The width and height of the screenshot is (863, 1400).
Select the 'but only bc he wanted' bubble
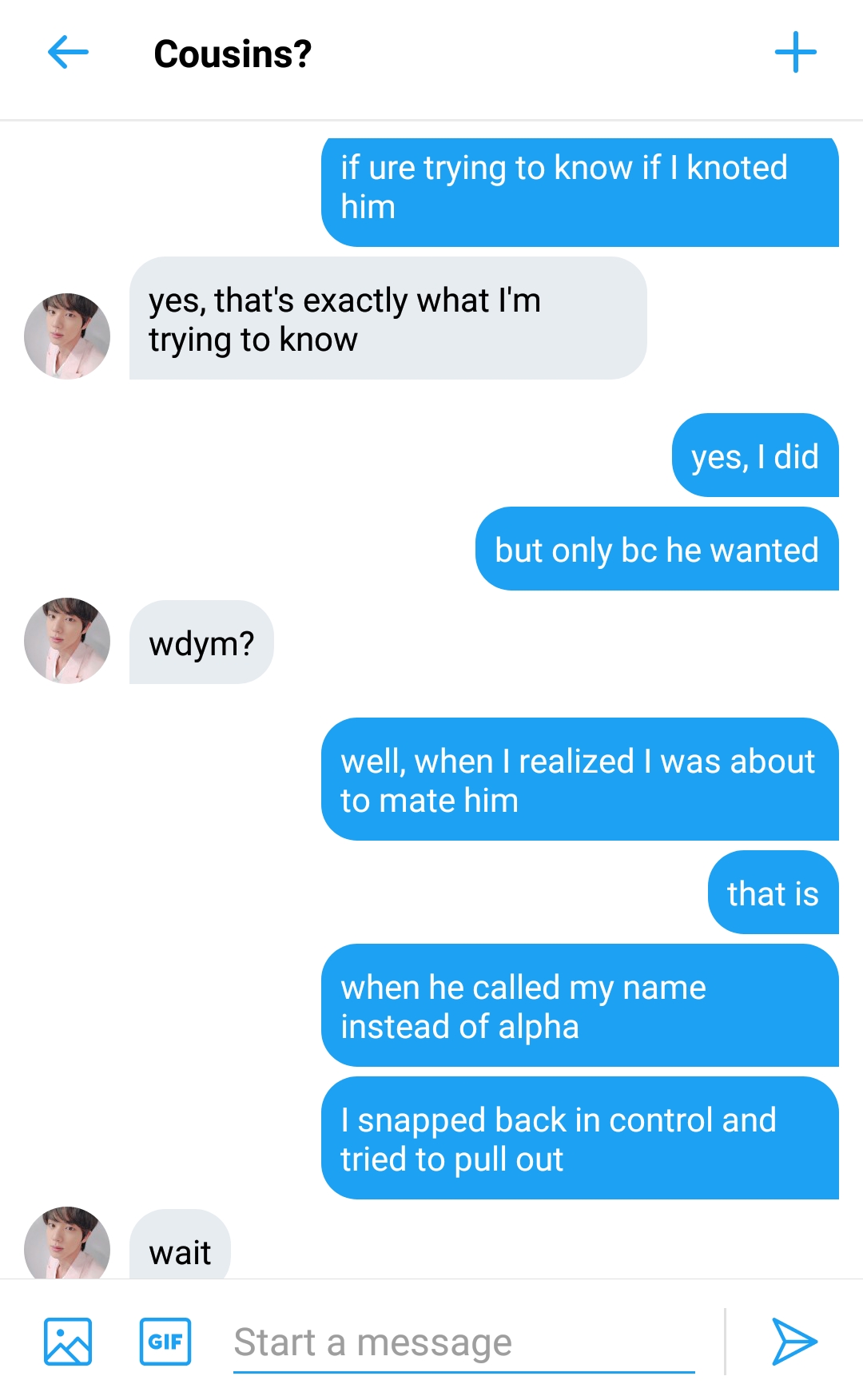(657, 549)
